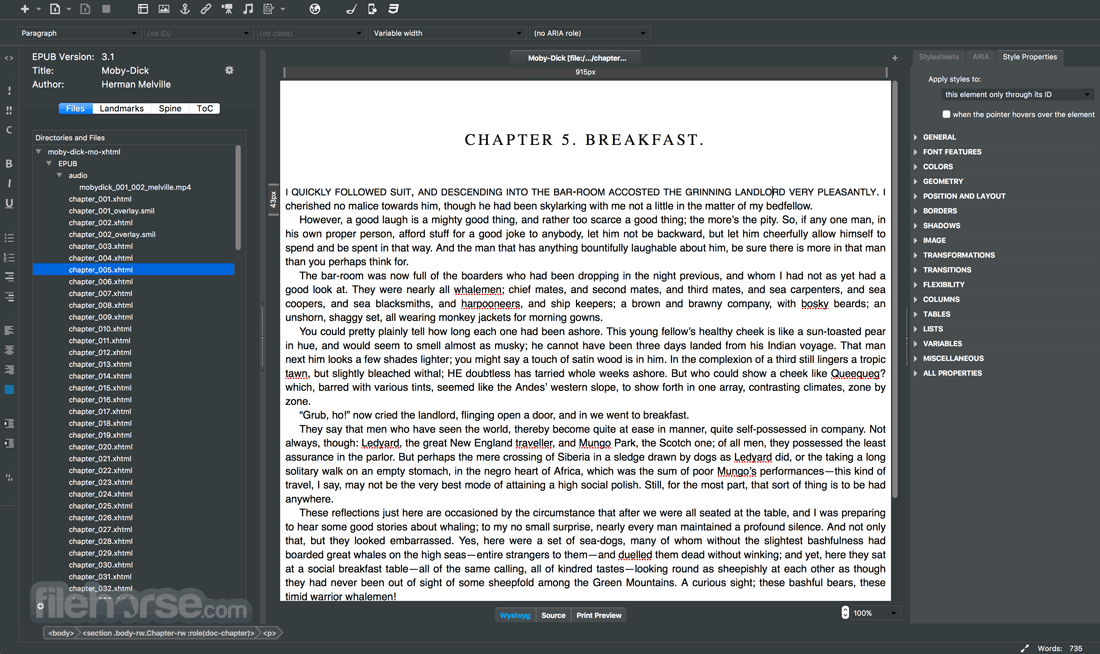Switch to the ToC tab
The width and height of the screenshot is (1100, 654).
(205, 109)
